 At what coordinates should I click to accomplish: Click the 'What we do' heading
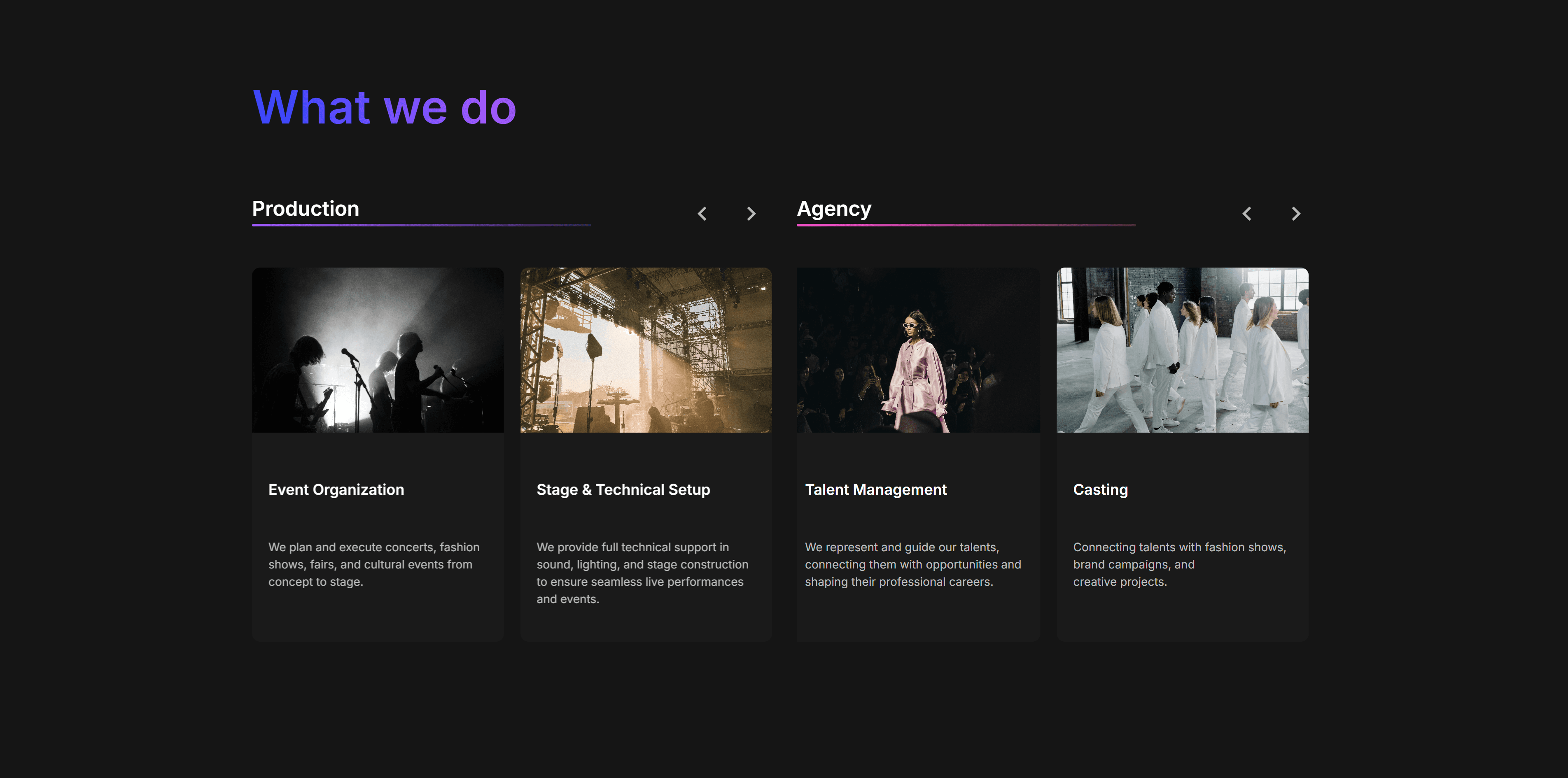(385, 107)
